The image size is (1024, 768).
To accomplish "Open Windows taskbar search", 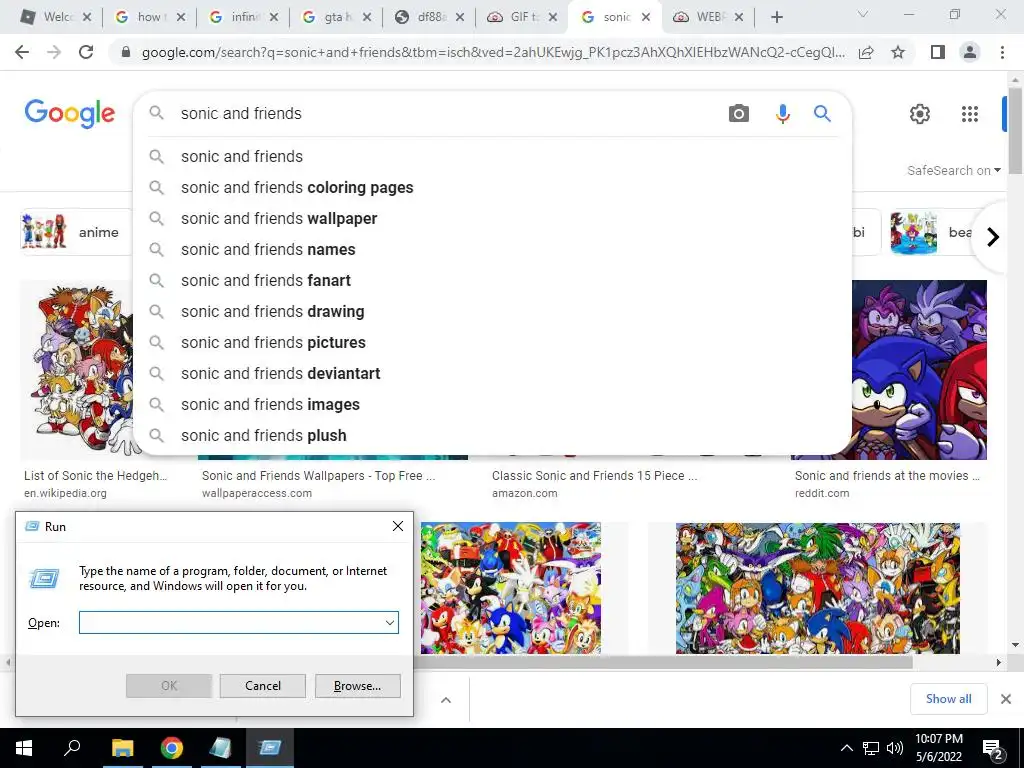I will (72, 748).
